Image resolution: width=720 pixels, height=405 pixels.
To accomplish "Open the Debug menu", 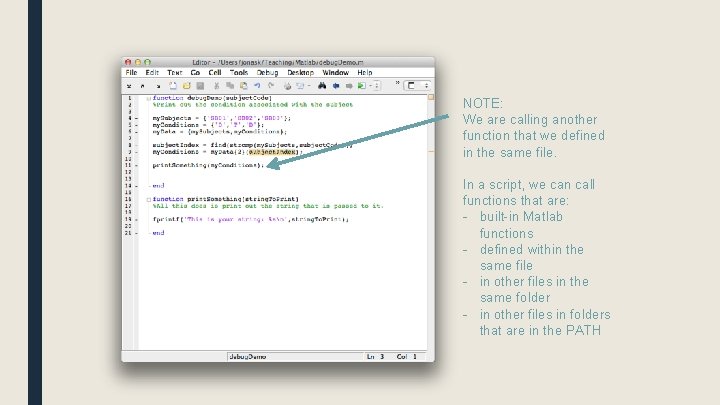I will pyautogui.click(x=267, y=73).
